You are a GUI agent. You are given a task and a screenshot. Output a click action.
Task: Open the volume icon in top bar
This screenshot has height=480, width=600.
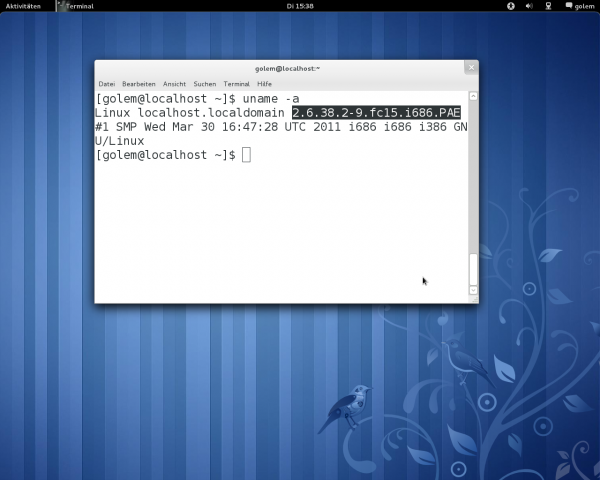(x=529, y=6)
